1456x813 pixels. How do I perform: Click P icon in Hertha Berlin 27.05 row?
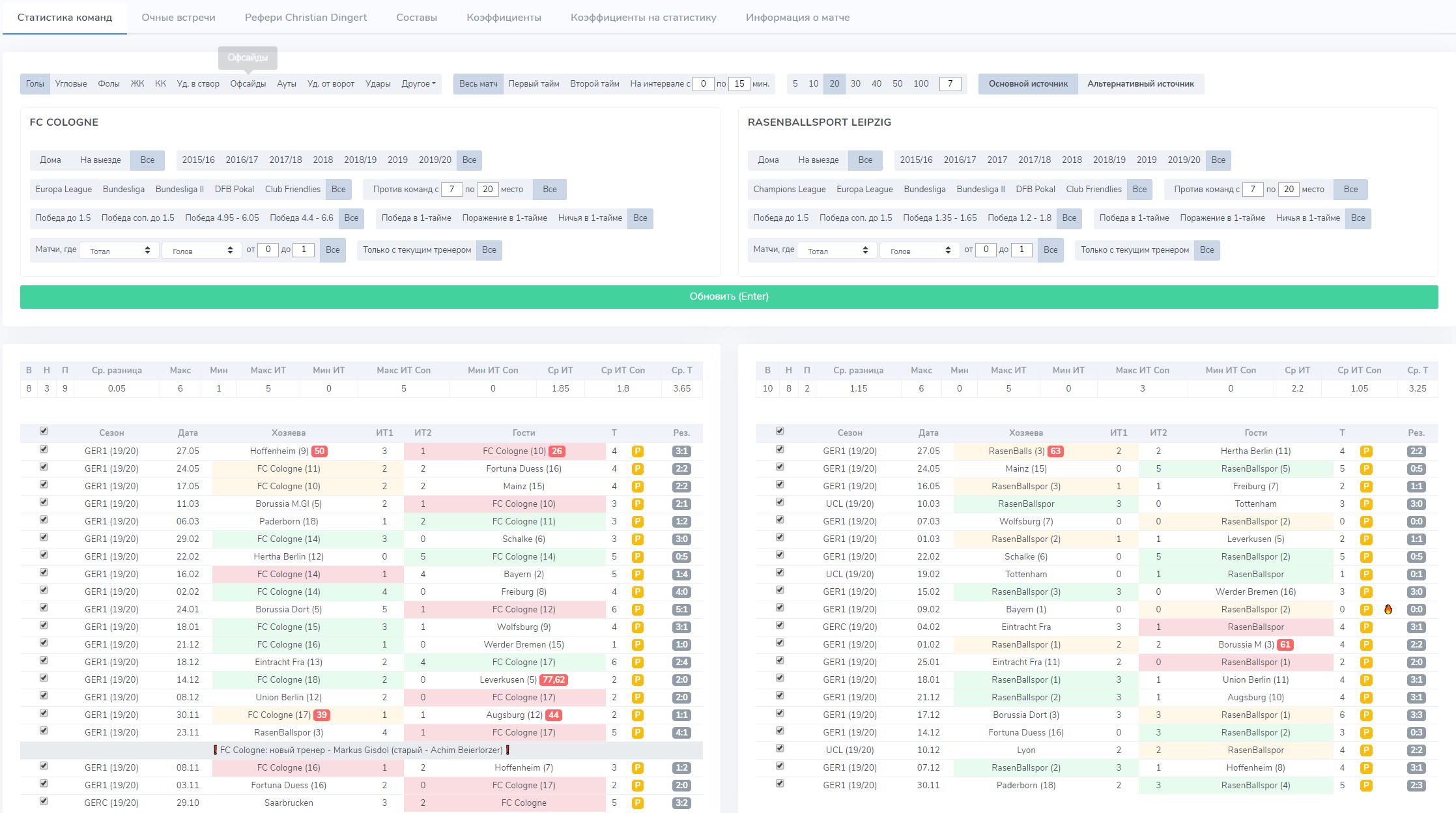point(1366,451)
